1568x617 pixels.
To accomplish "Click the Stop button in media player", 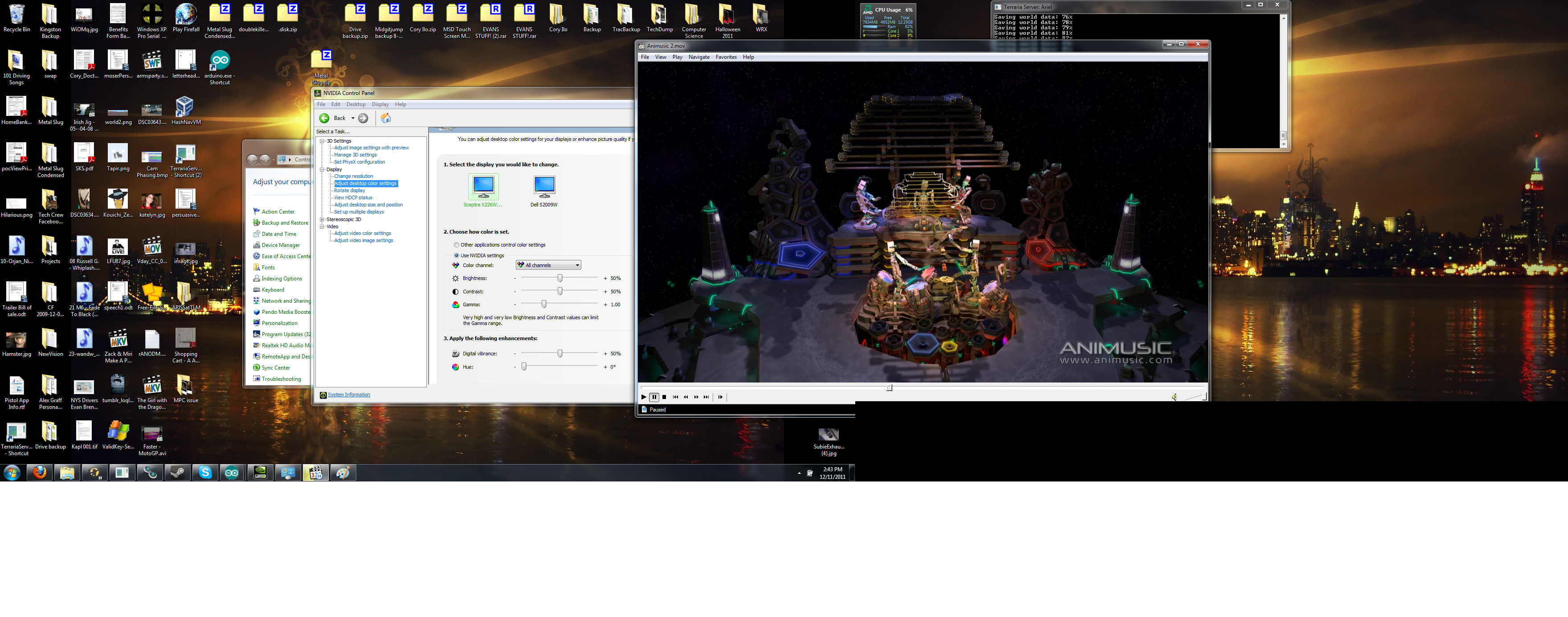I will 664,397.
